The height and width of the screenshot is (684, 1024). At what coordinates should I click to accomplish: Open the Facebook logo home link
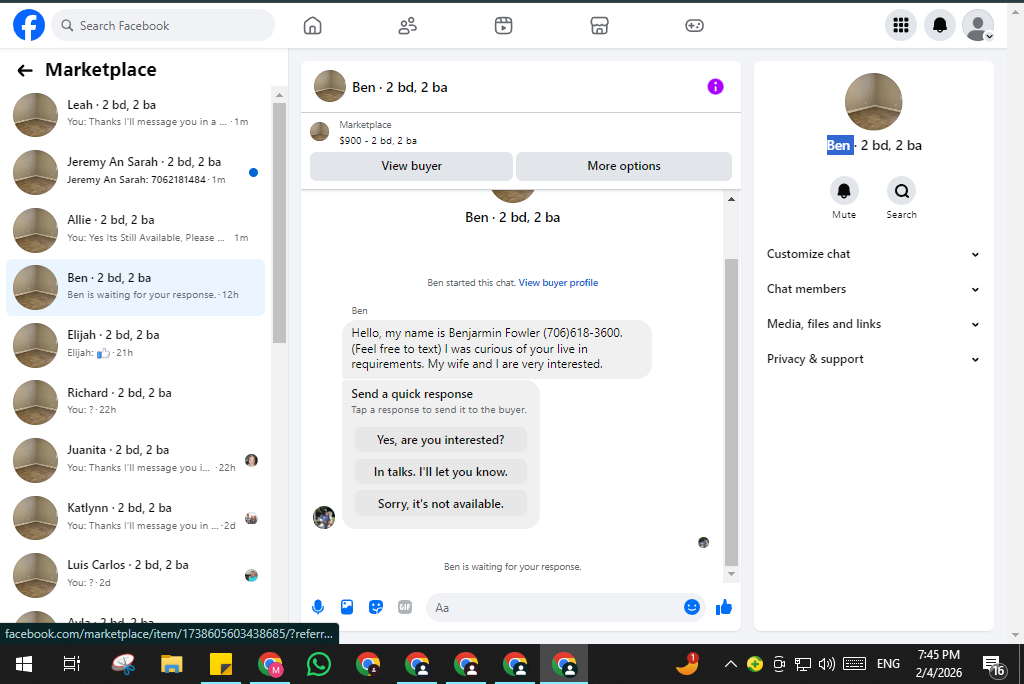tap(29, 25)
